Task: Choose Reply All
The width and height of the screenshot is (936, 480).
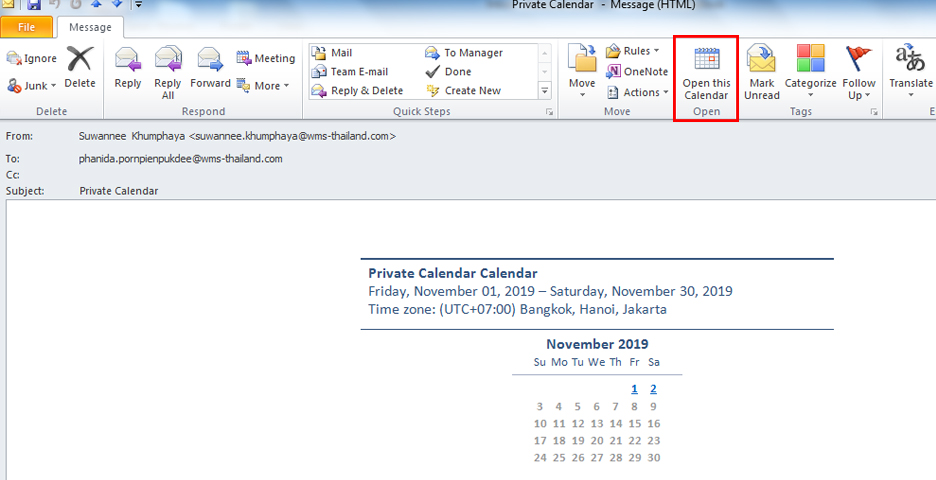Action: click(x=168, y=72)
